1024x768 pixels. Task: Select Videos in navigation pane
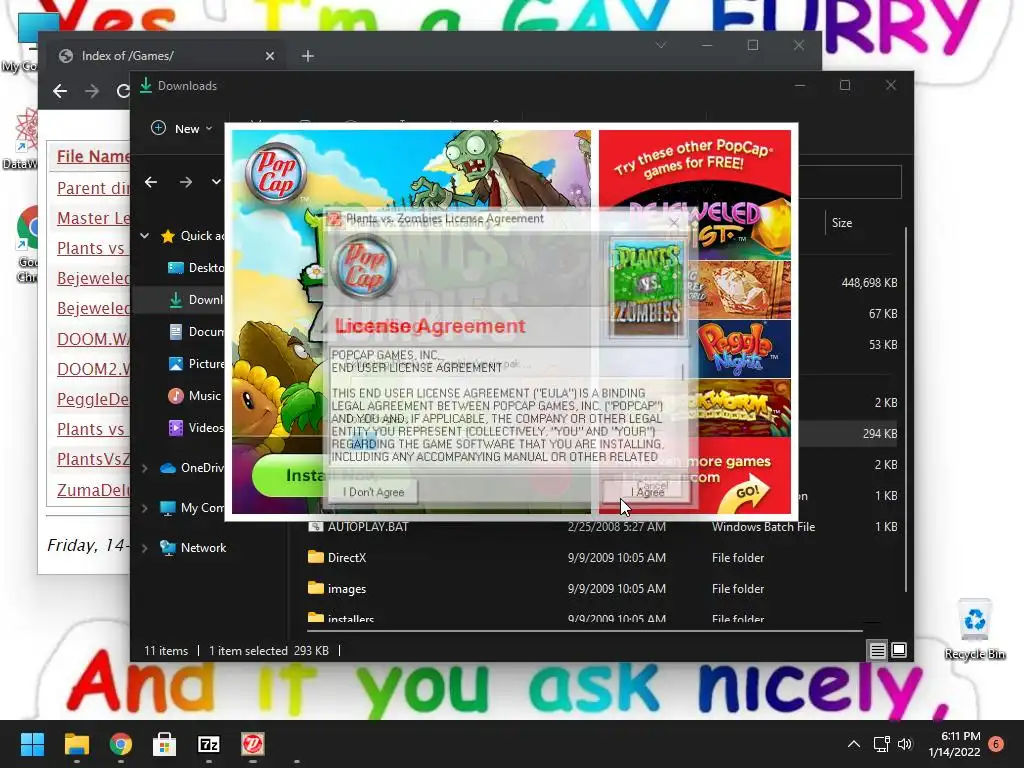tap(196, 428)
